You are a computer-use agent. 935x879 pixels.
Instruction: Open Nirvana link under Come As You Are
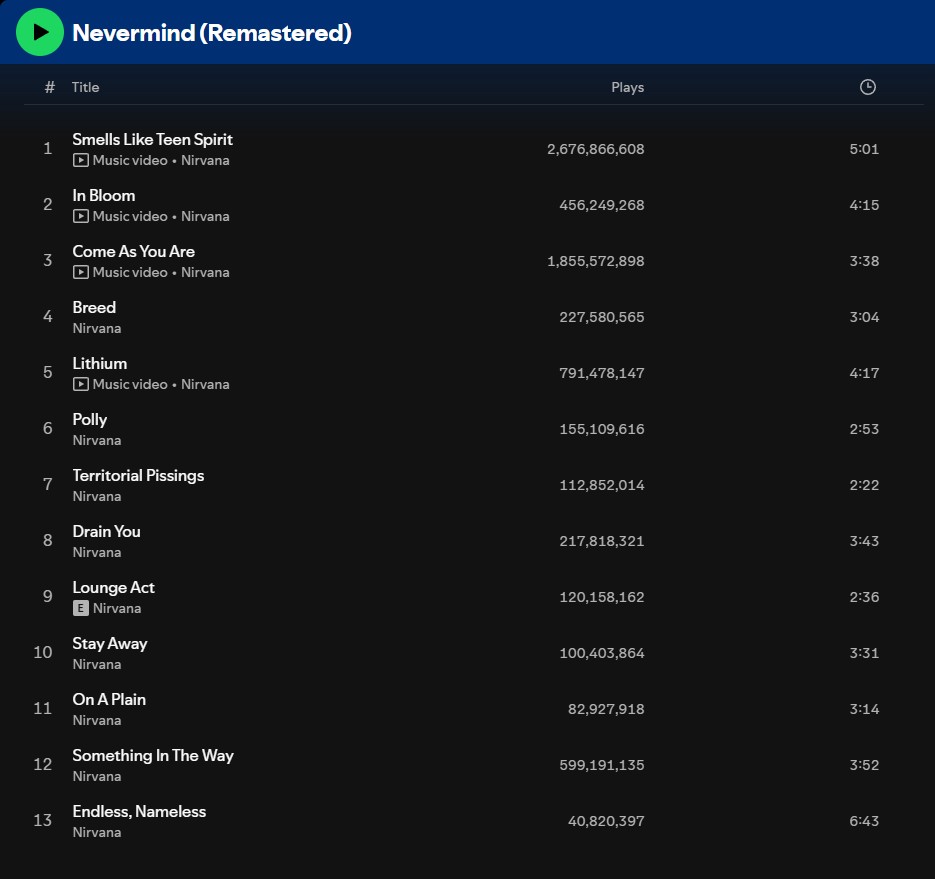(x=205, y=273)
